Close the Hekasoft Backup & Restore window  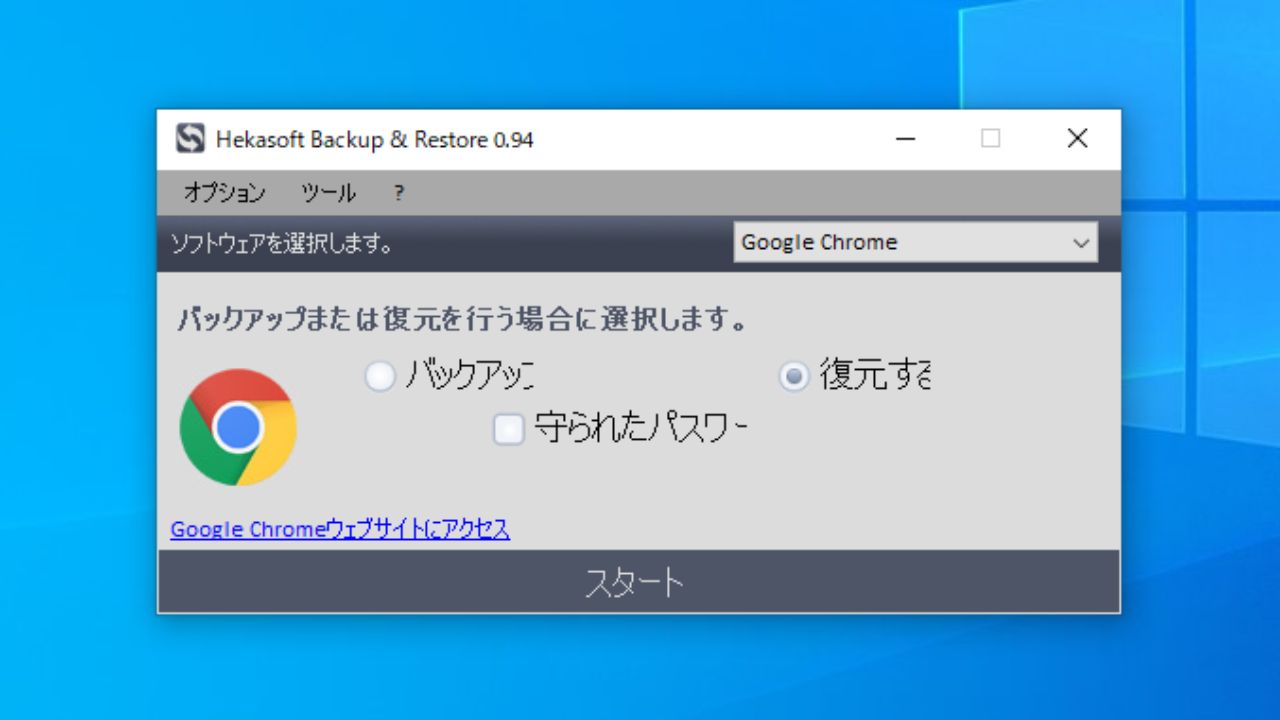click(x=1077, y=139)
